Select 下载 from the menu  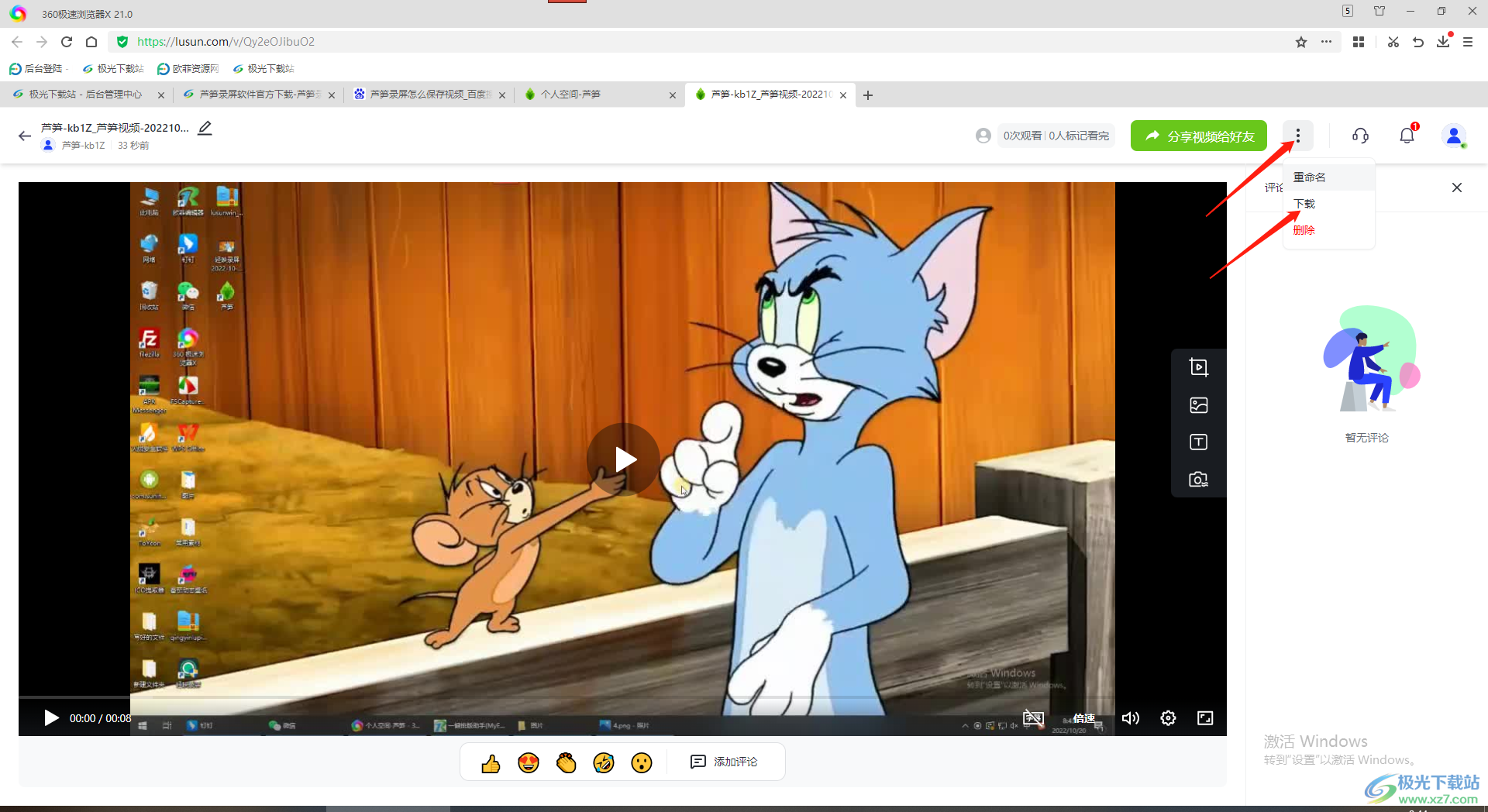1329,204
